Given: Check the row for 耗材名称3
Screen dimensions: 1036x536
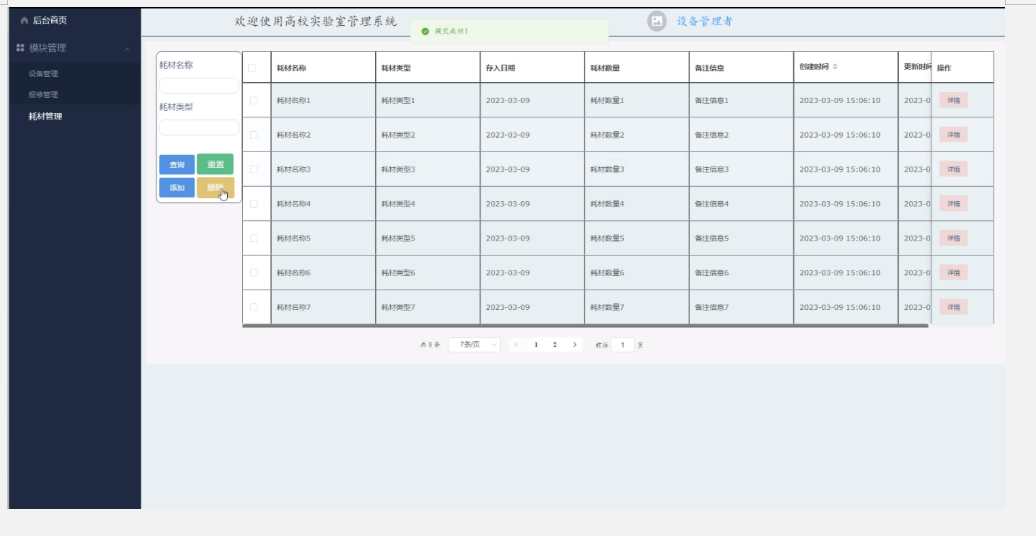Looking at the screenshot, I should click(x=254, y=169).
